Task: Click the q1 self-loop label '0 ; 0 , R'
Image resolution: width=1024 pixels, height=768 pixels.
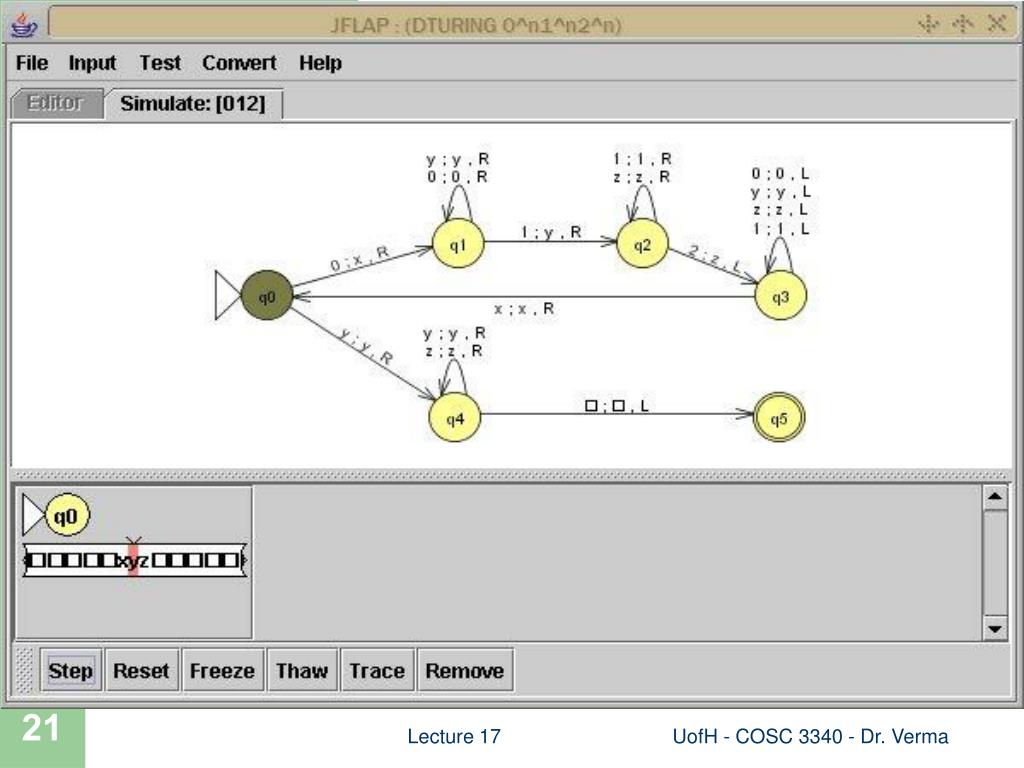Action: tap(457, 176)
